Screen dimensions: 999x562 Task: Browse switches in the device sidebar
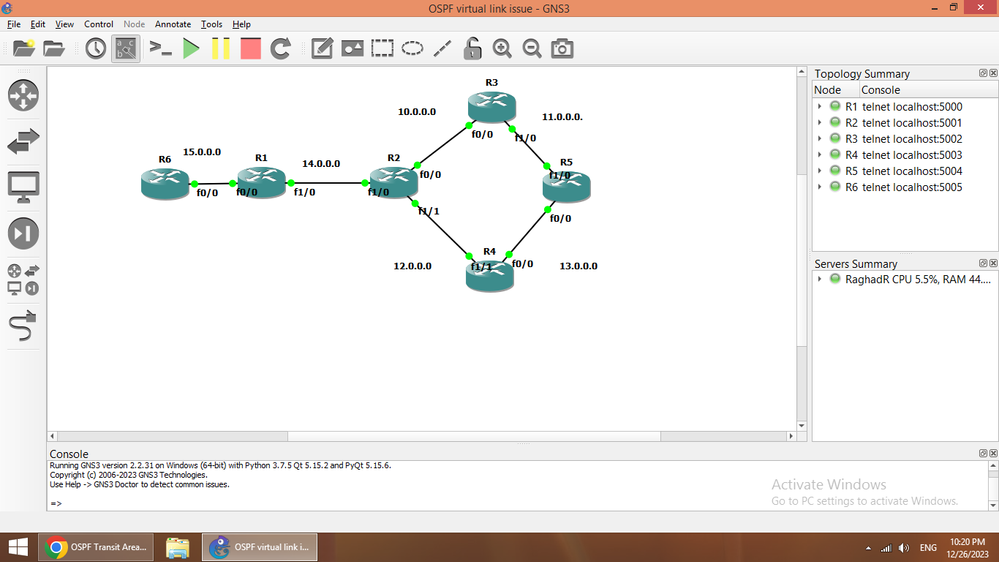pyautogui.click(x=24, y=141)
